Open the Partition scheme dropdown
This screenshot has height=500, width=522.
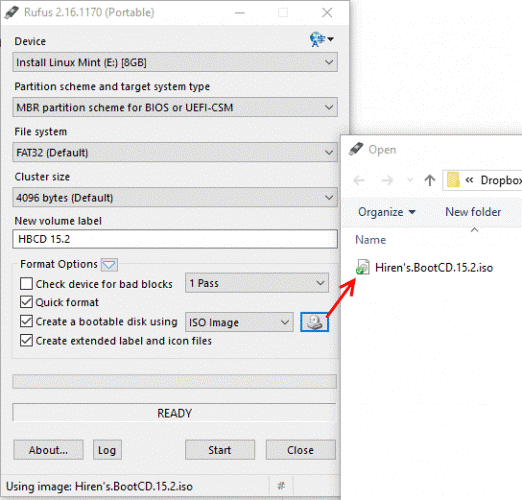175,107
